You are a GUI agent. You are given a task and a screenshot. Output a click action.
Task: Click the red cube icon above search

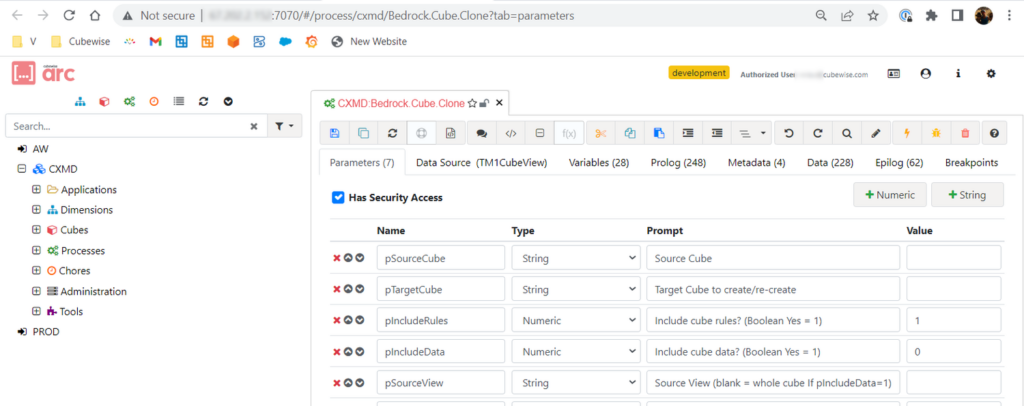coord(104,102)
